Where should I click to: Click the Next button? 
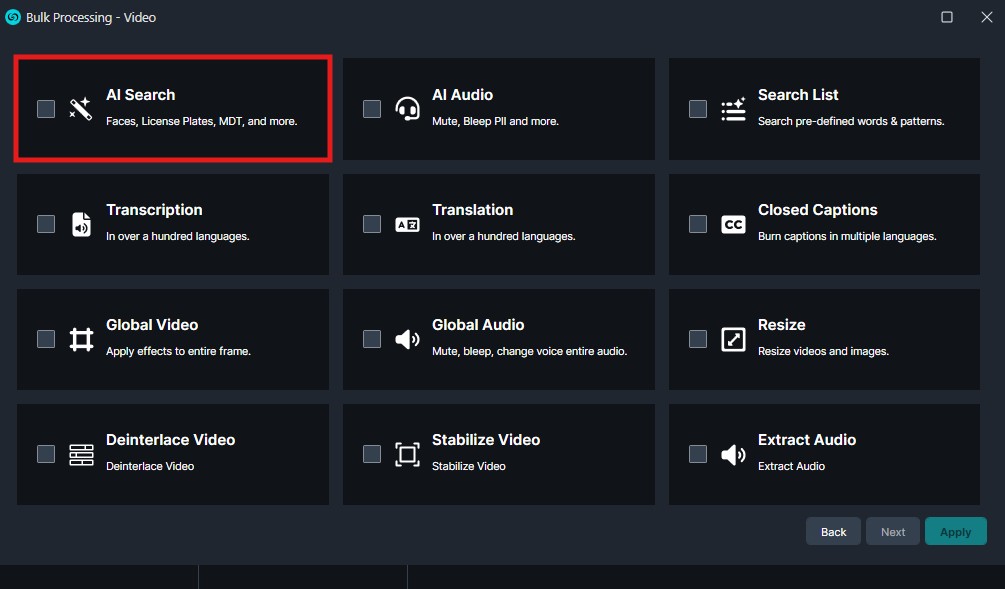point(893,532)
